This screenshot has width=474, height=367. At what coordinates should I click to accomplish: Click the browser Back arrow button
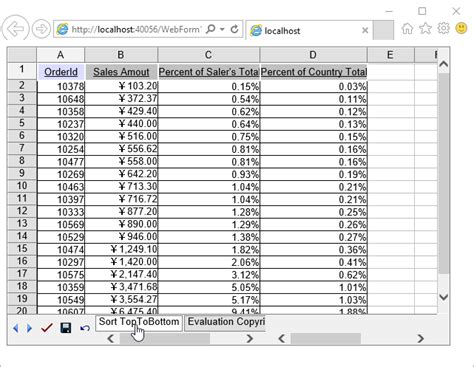(x=15, y=29)
